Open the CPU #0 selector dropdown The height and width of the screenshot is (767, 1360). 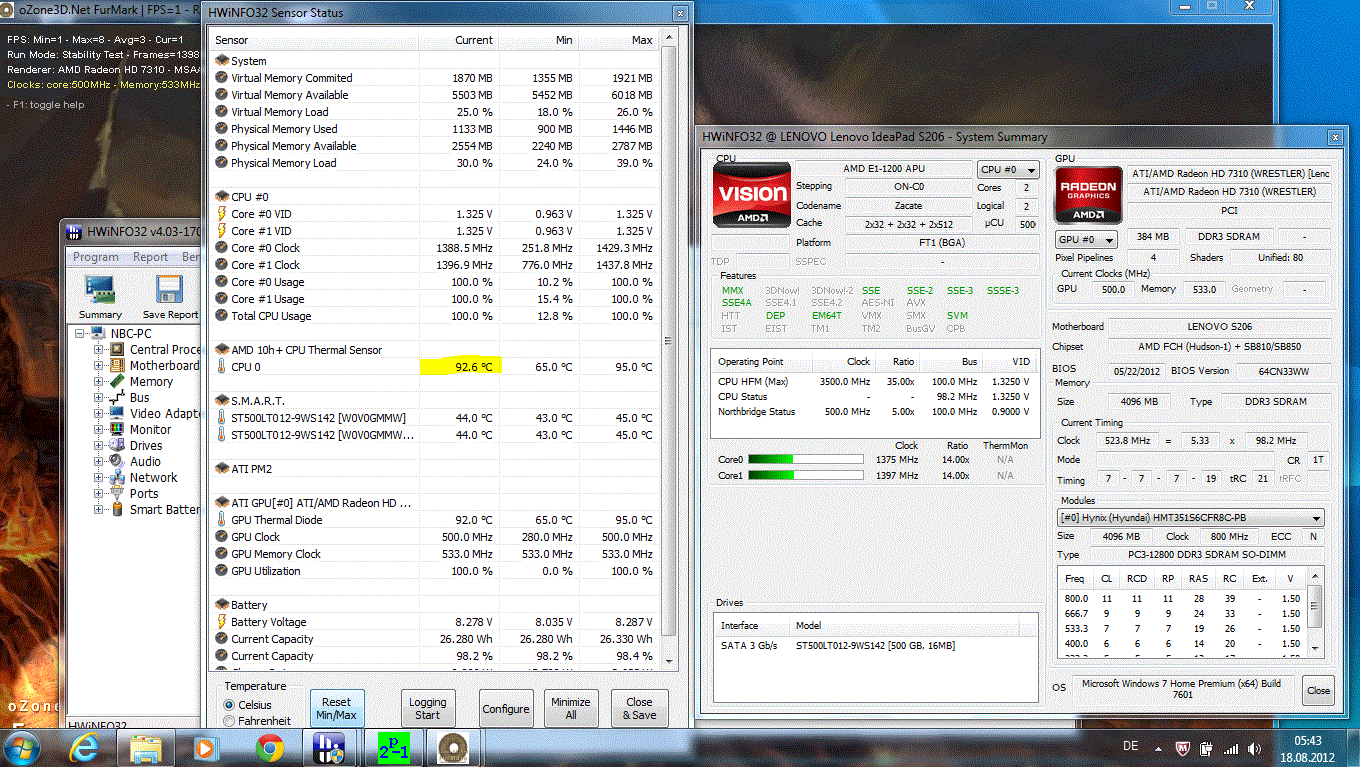pos(1007,170)
